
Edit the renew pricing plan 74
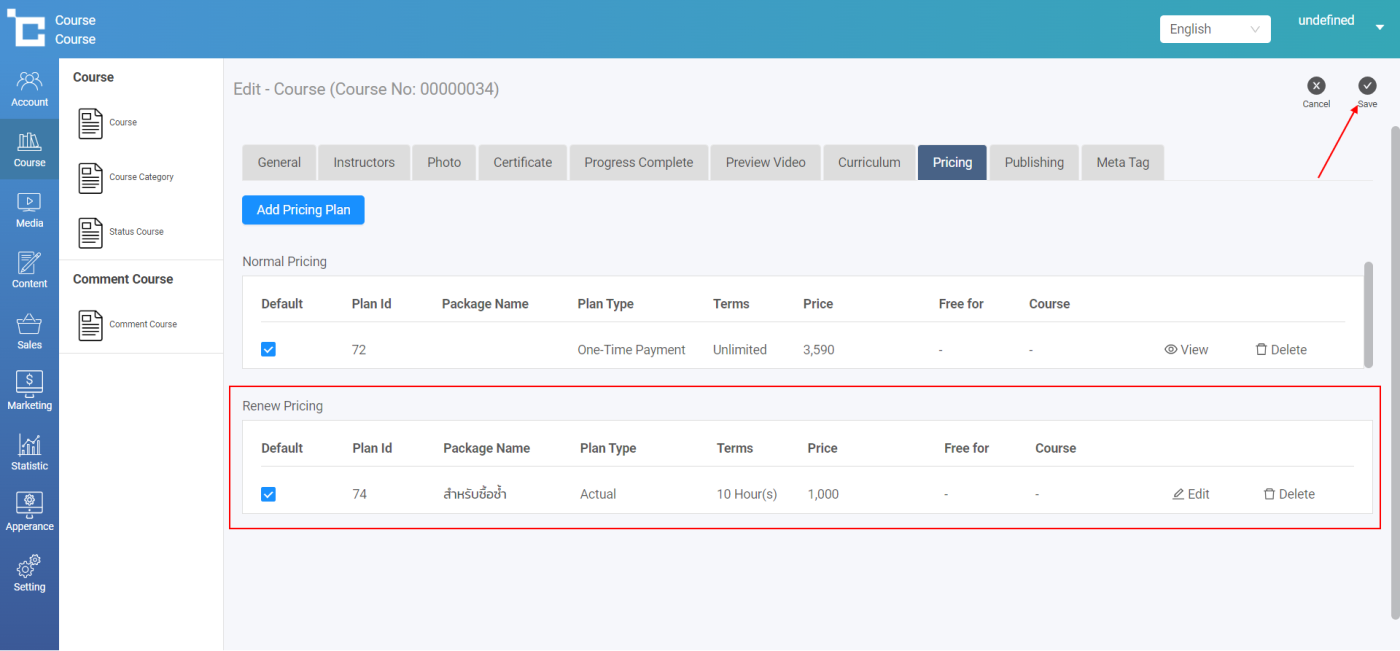[1191, 494]
